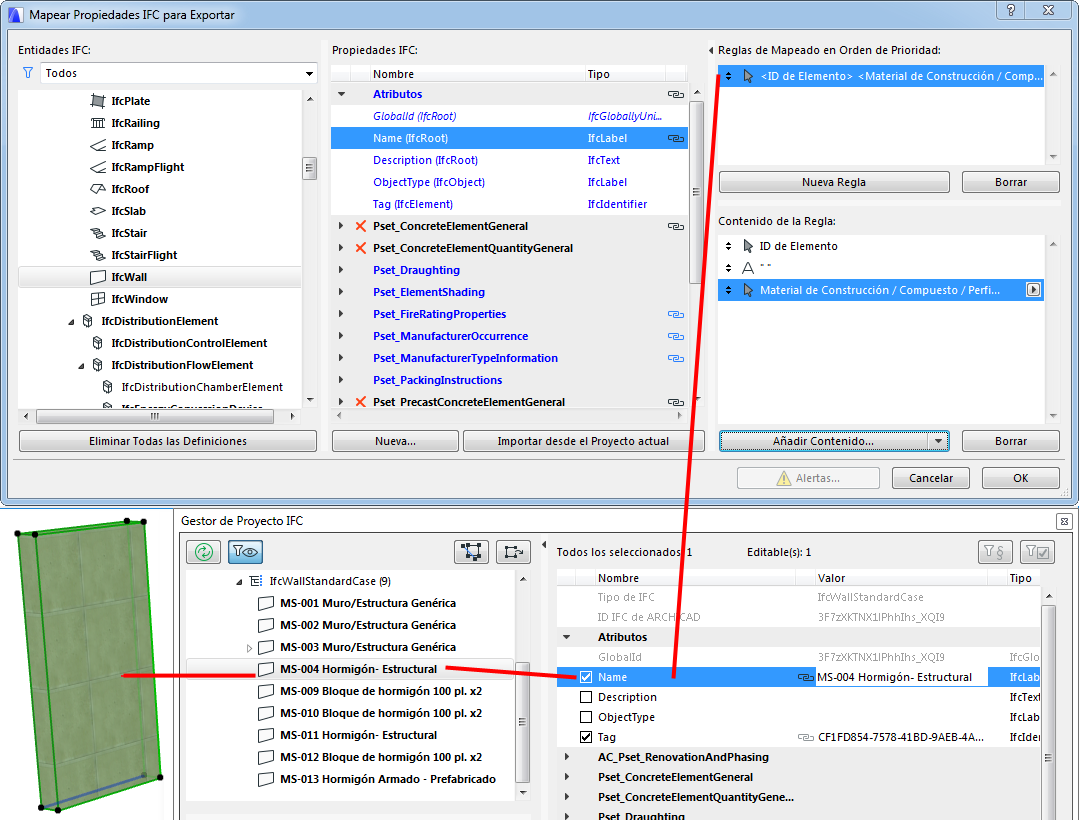Collapse the Atributos group in IFC manager

(567, 637)
